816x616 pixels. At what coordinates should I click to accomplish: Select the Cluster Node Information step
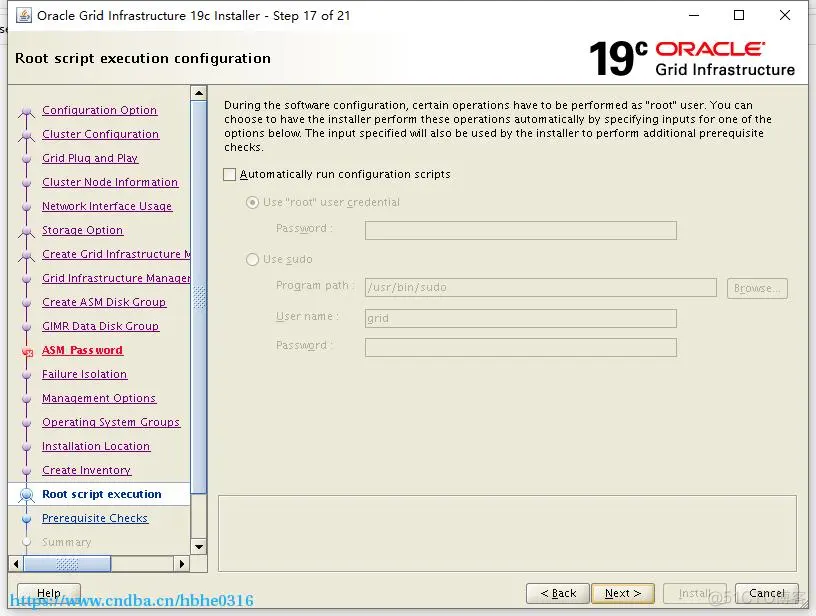110,182
